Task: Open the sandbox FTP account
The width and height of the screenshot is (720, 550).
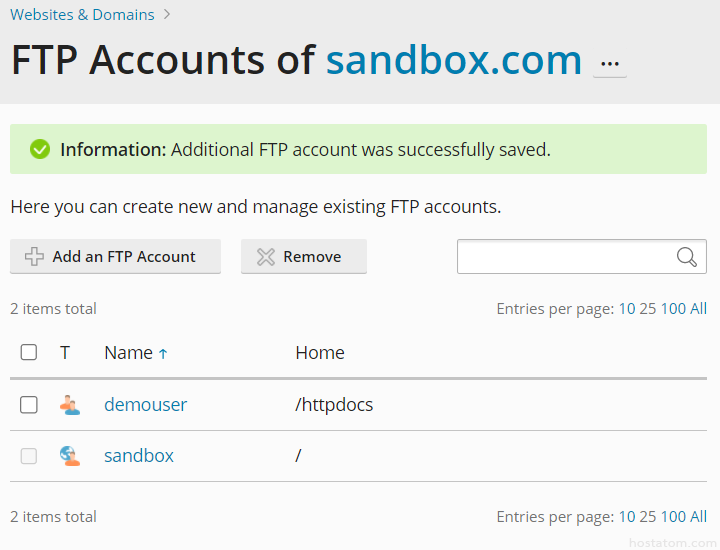Action: coord(139,456)
